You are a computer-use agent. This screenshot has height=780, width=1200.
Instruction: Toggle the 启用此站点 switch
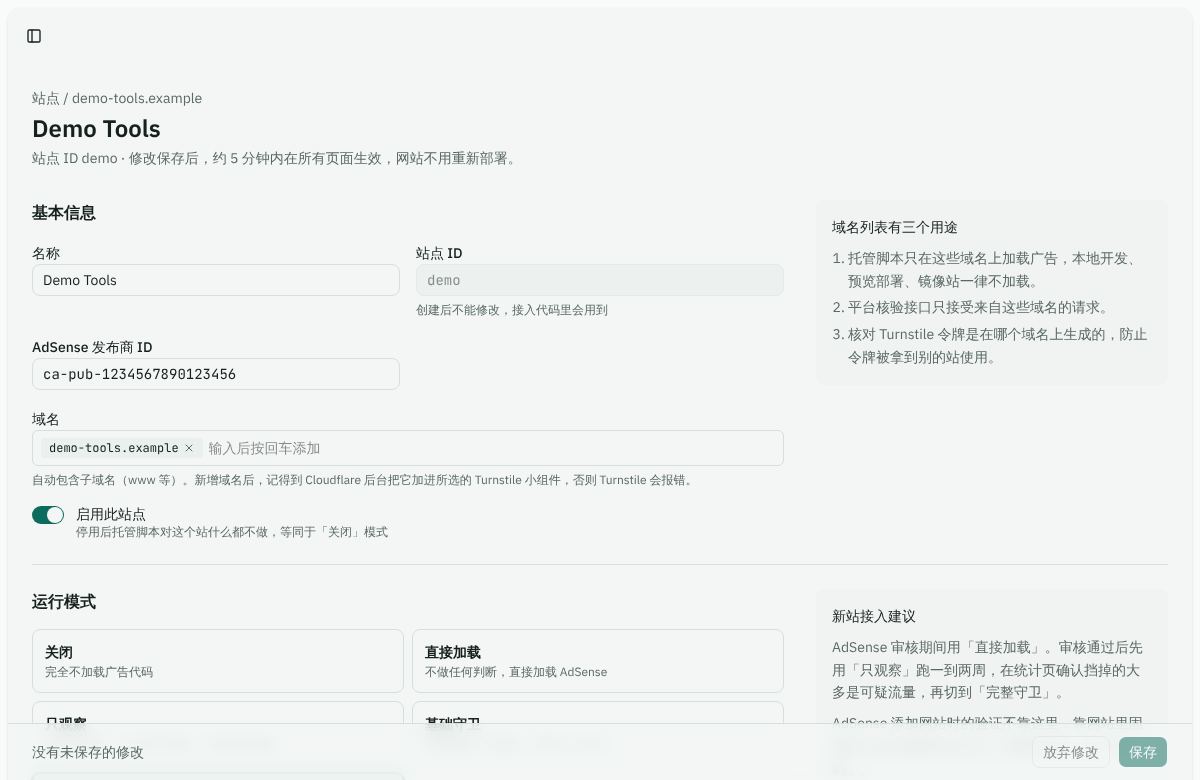tap(48, 515)
